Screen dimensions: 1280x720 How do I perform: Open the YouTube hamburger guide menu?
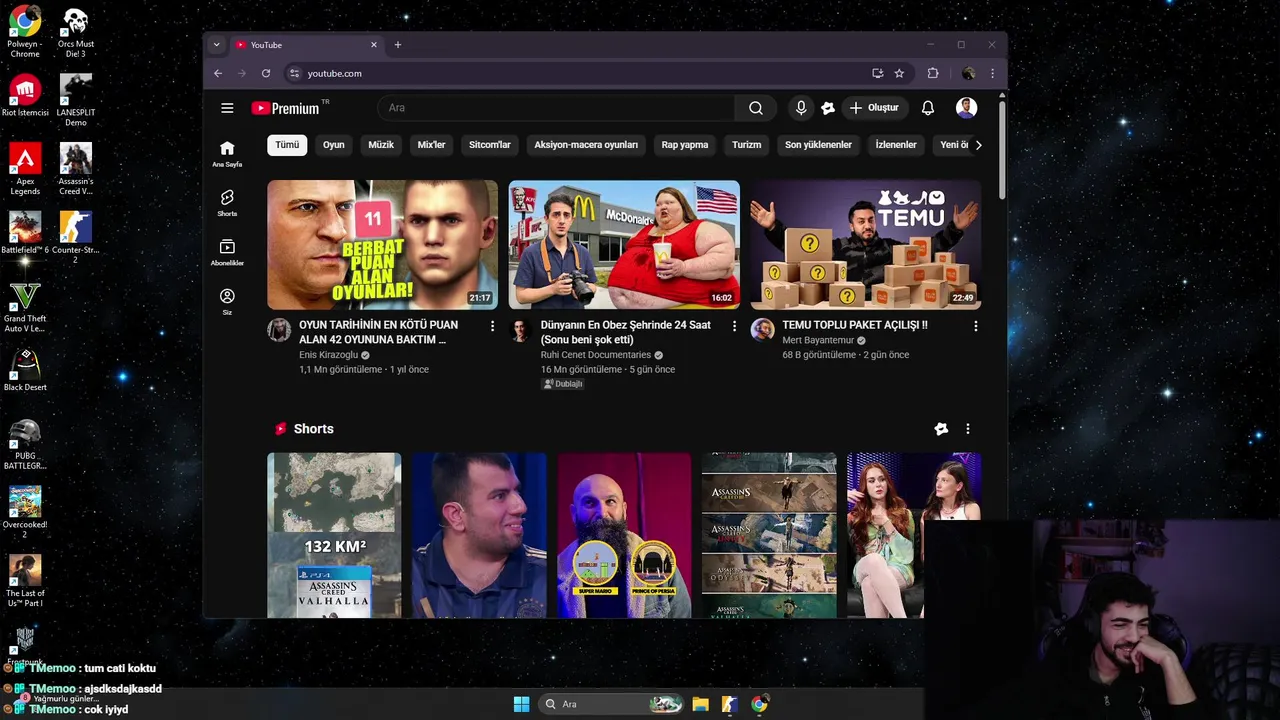[227, 108]
